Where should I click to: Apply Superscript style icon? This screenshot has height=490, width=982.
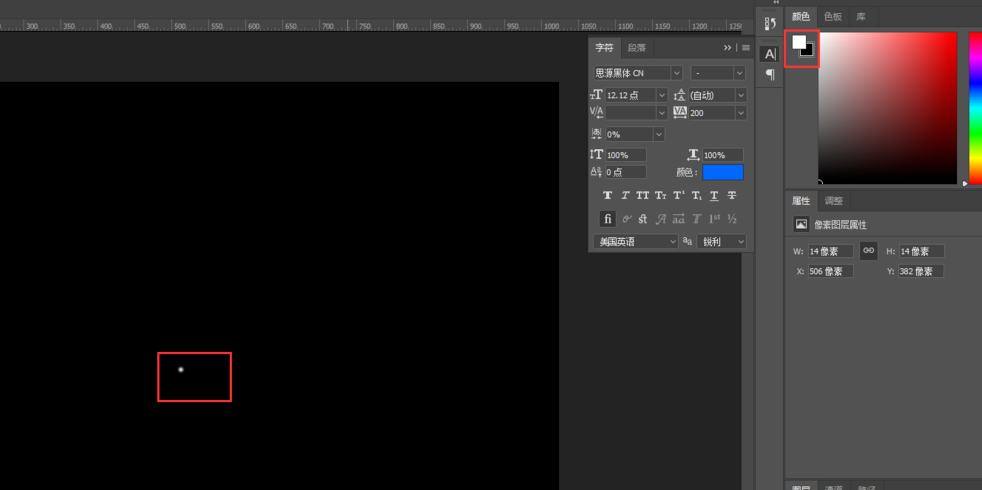click(679, 196)
